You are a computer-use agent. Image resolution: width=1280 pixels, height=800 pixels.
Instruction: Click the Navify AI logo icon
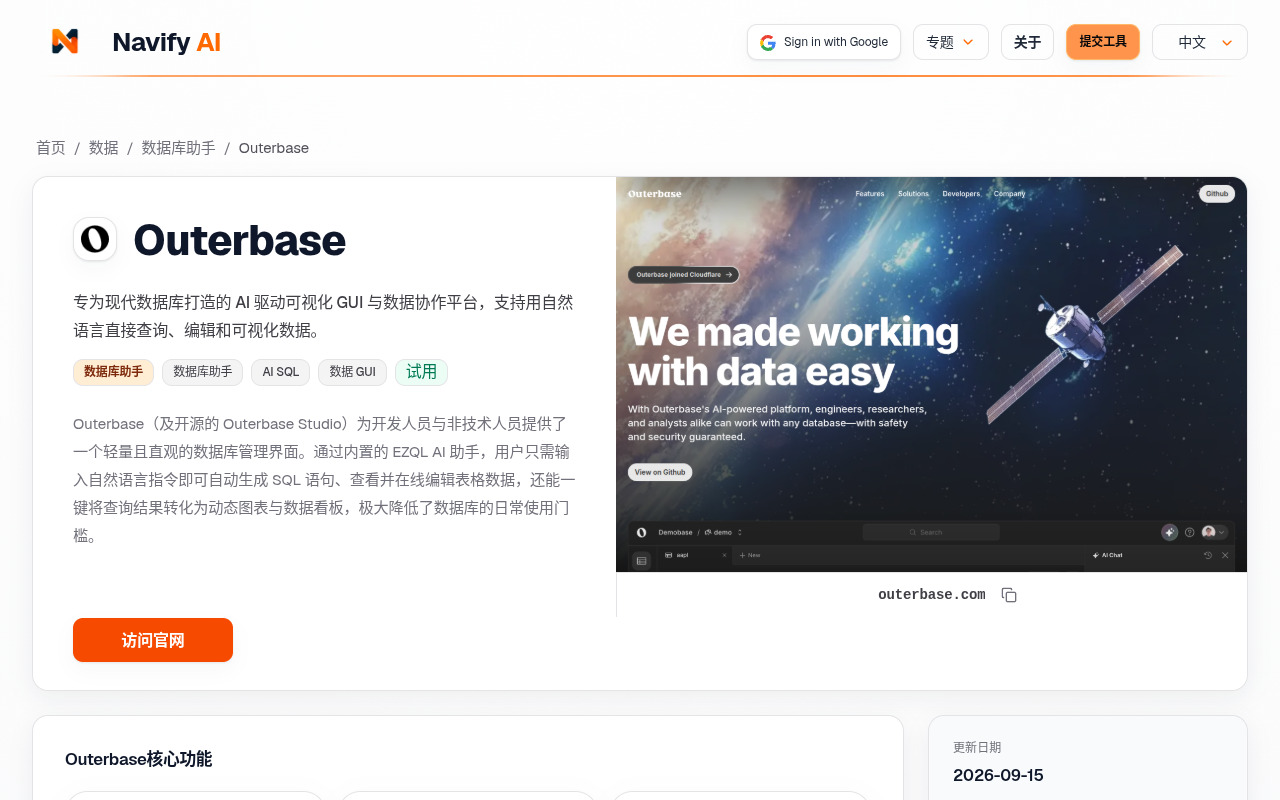tap(65, 41)
